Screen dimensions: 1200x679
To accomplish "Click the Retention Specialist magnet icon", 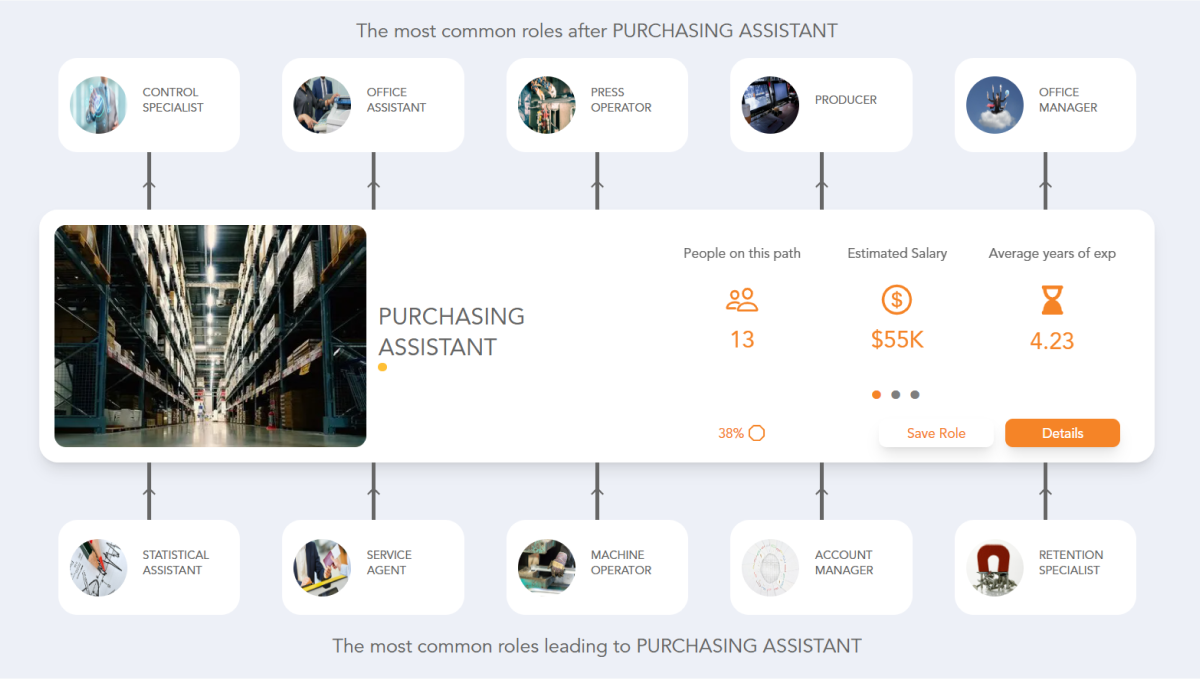I will [994, 567].
